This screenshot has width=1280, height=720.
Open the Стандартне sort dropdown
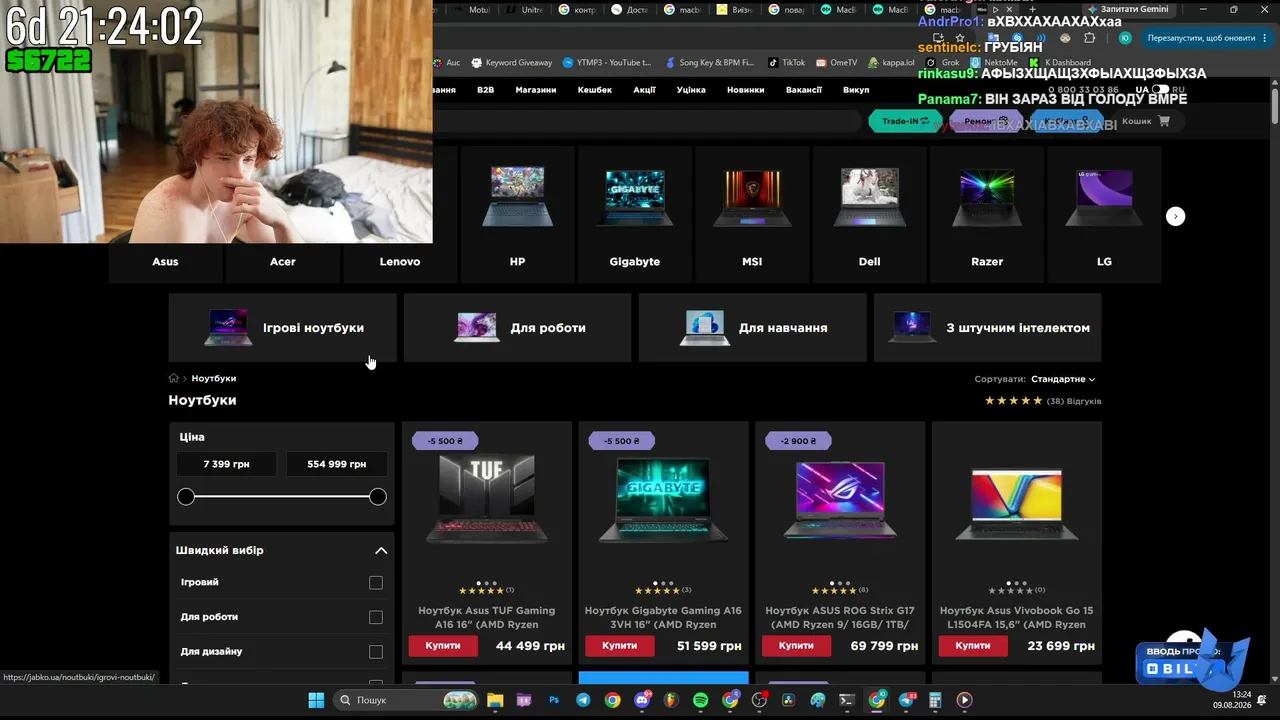click(x=1063, y=379)
